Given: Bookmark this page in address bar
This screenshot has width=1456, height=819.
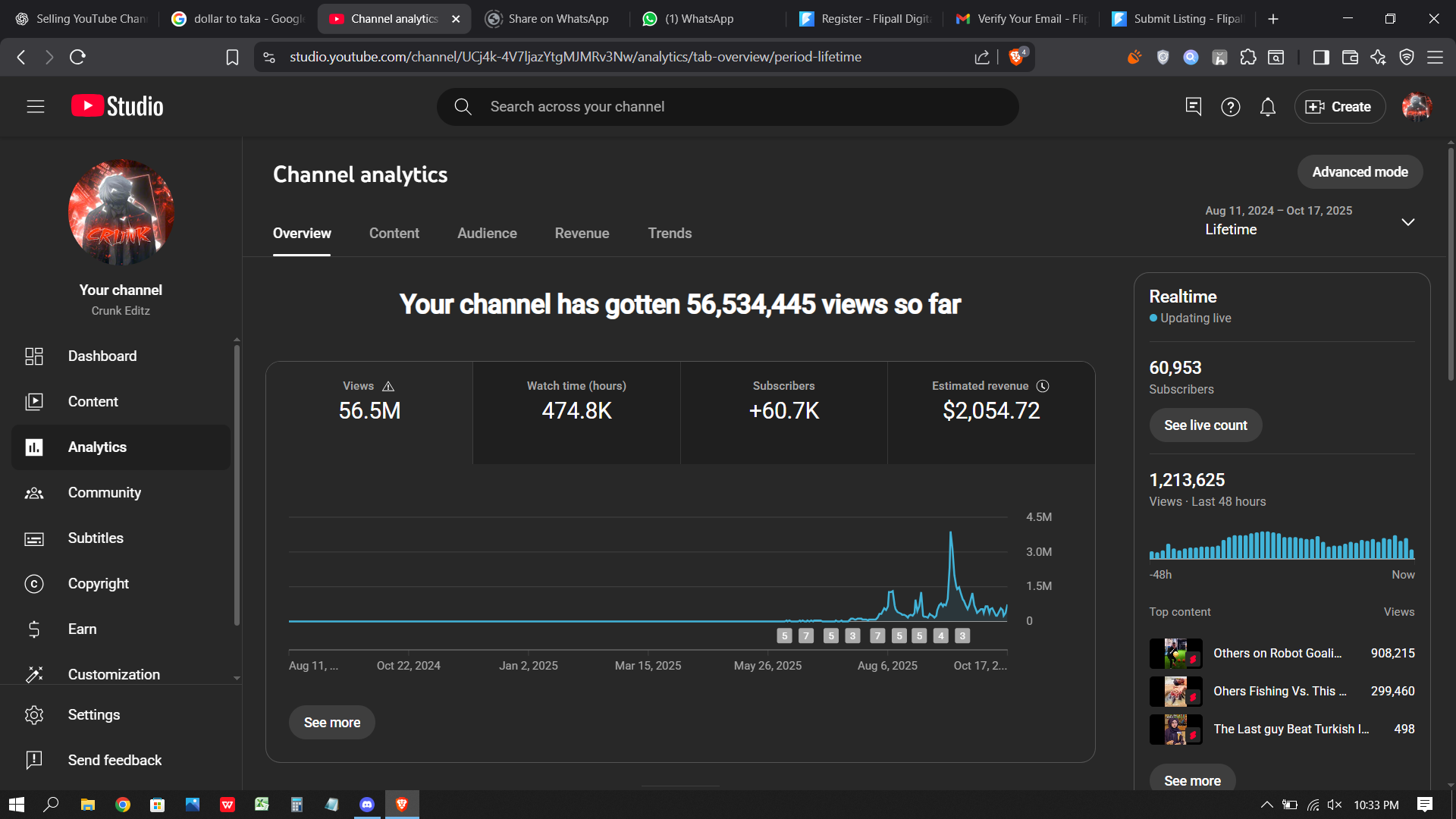Looking at the screenshot, I should point(232,57).
